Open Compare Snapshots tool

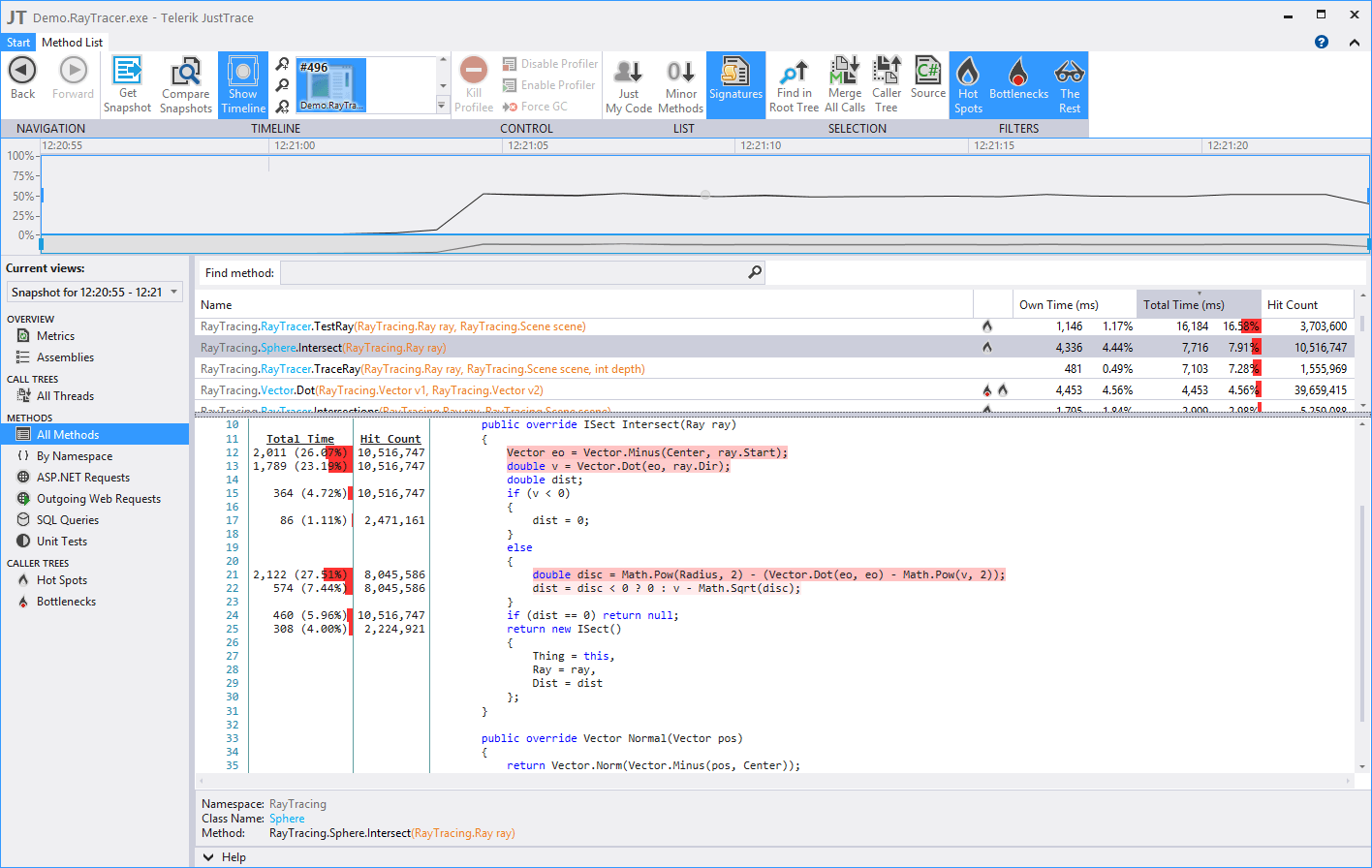(x=185, y=84)
